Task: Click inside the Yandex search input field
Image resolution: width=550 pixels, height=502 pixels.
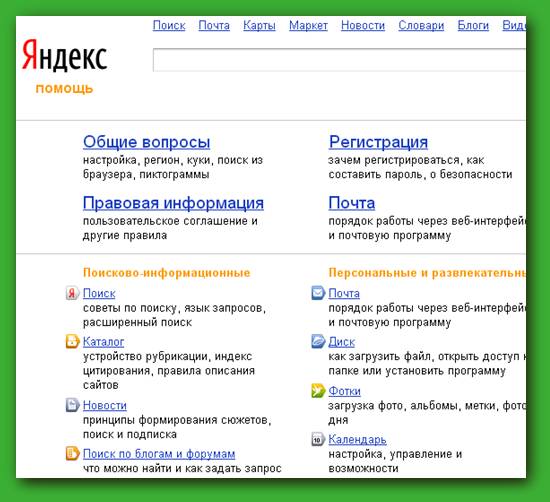Action: (339, 60)
